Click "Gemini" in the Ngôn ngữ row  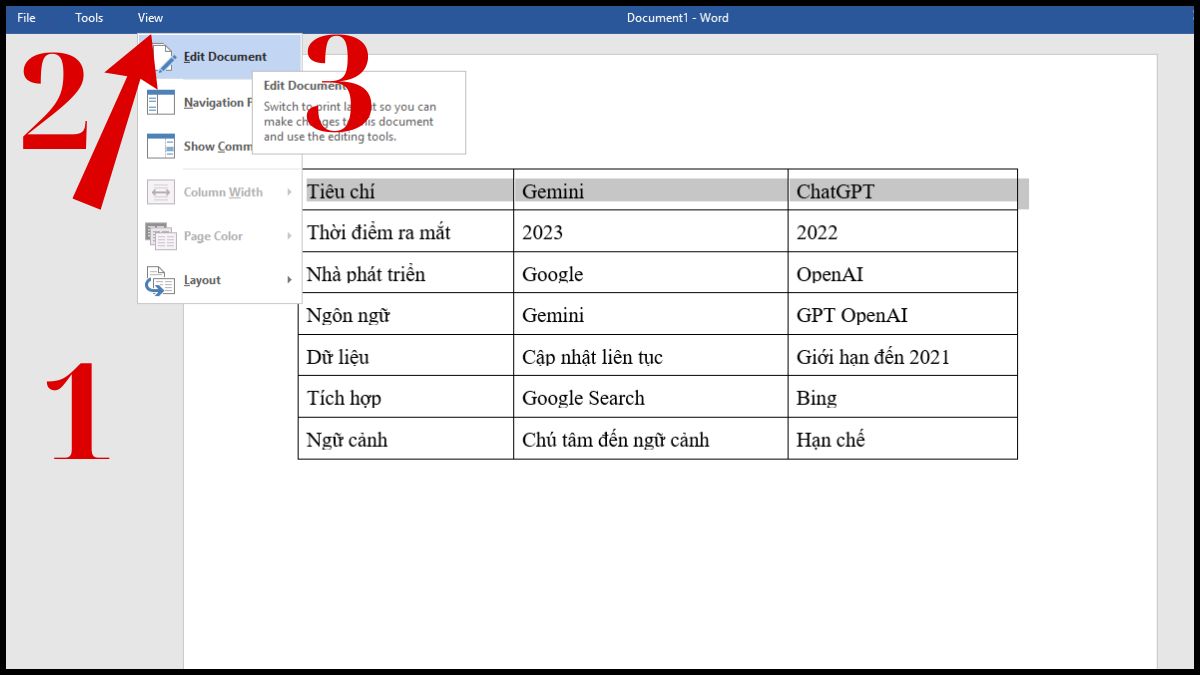click(651, 314)
